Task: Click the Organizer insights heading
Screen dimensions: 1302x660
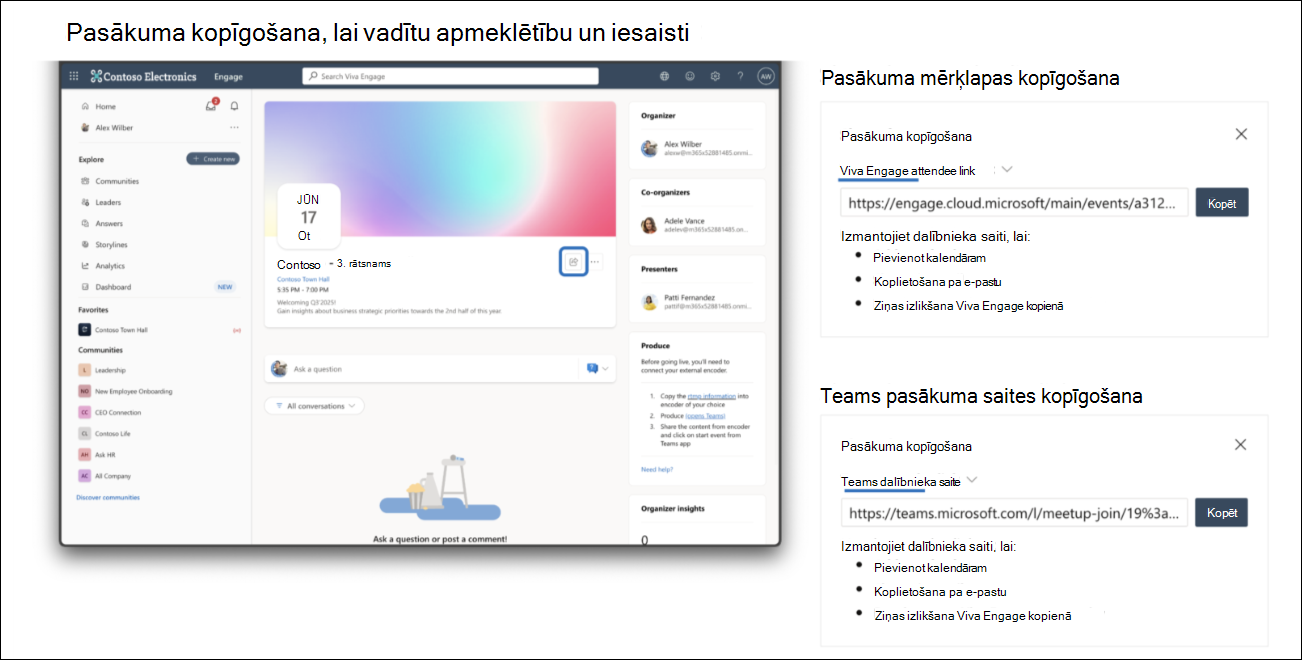Action: click(673, 508)
